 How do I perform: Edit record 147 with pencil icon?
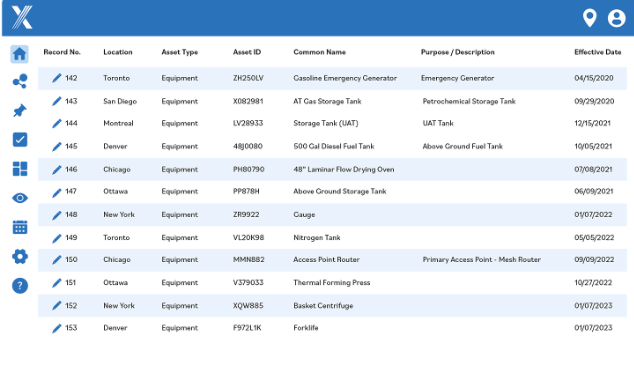57,192
